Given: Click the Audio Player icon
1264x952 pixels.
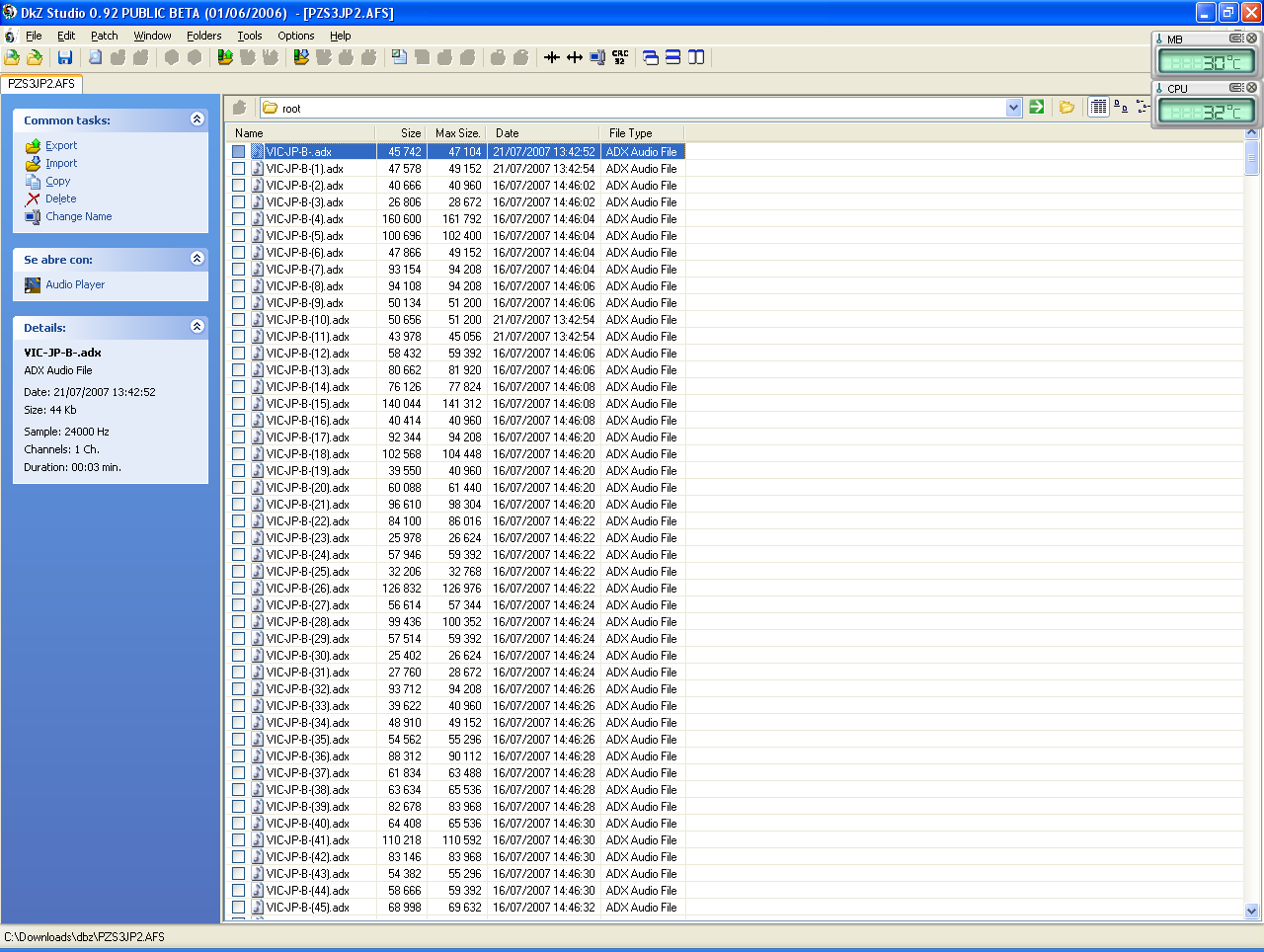Looking at the screenshot, I should [33, 284].
